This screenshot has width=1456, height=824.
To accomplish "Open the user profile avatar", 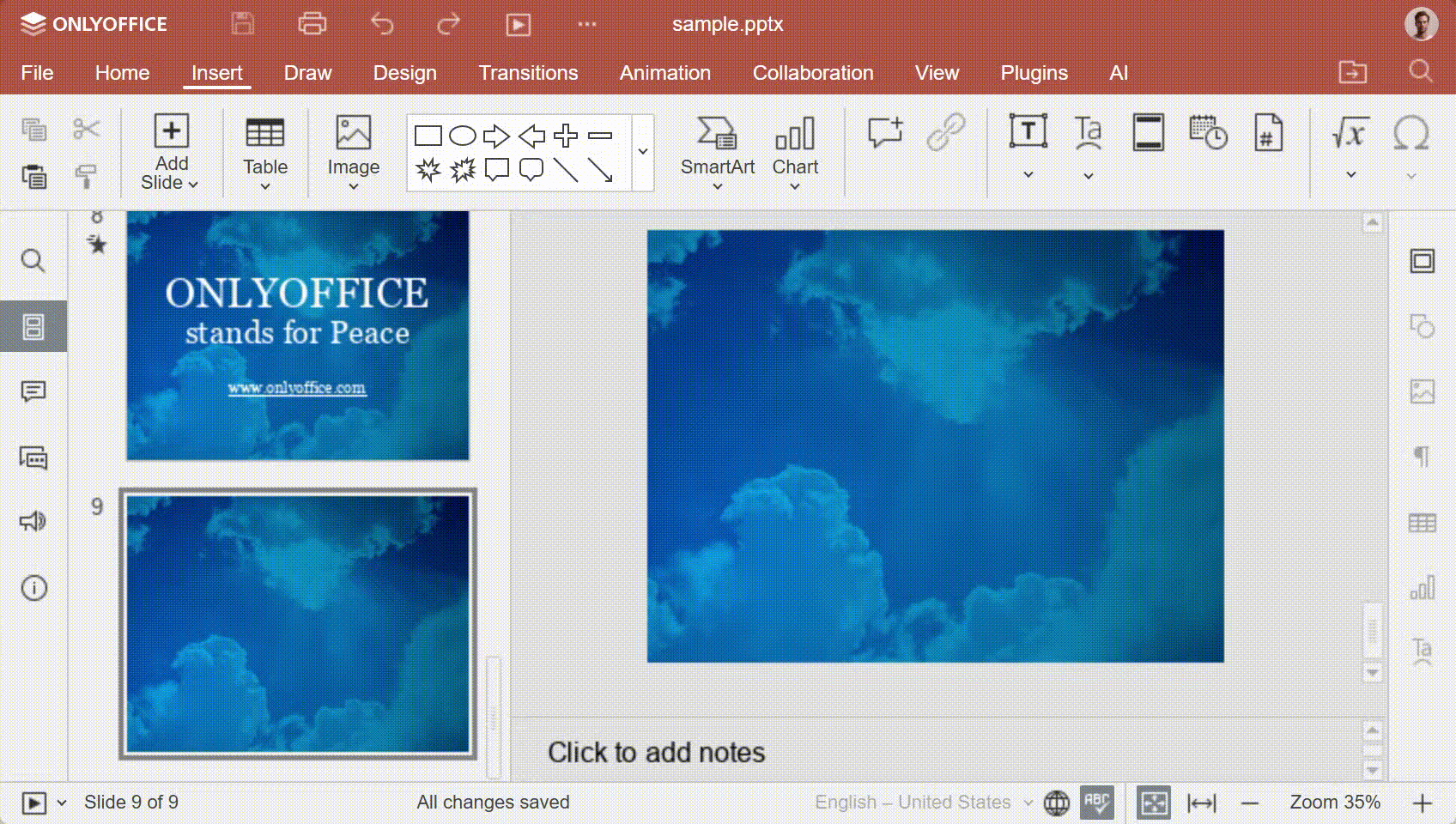I will click(x=1421, y=24).
